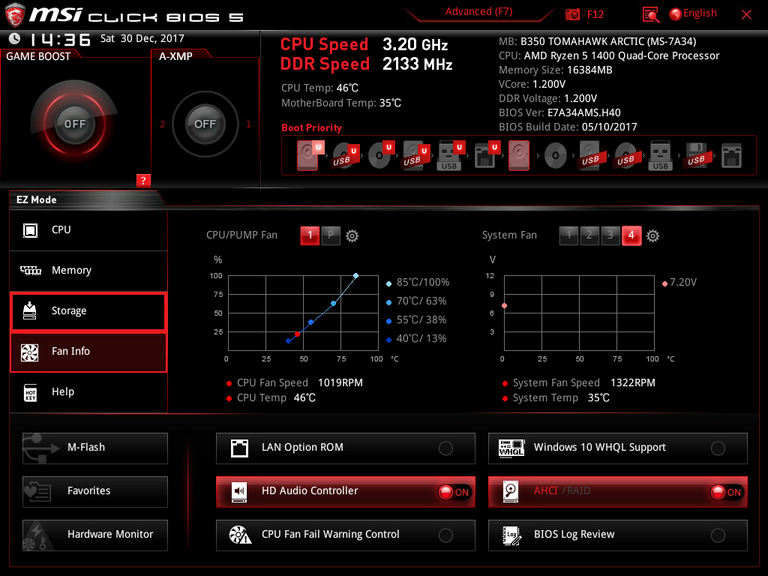The width and height of the screenshot is (768, 576).
Task: Select the legacy USB CD/DVD boot icon
Action: point(625,156)
